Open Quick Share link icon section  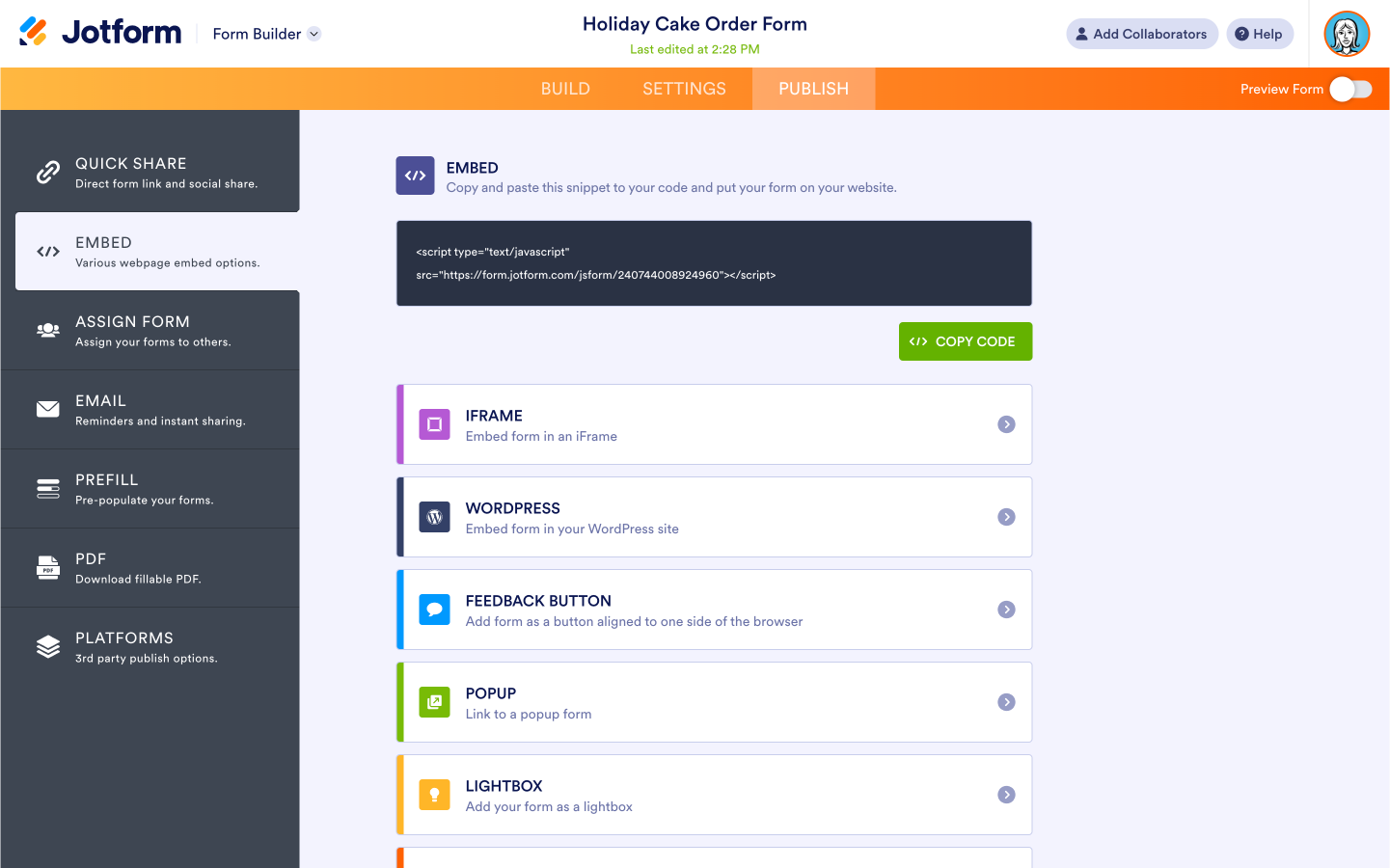[48, 173]
